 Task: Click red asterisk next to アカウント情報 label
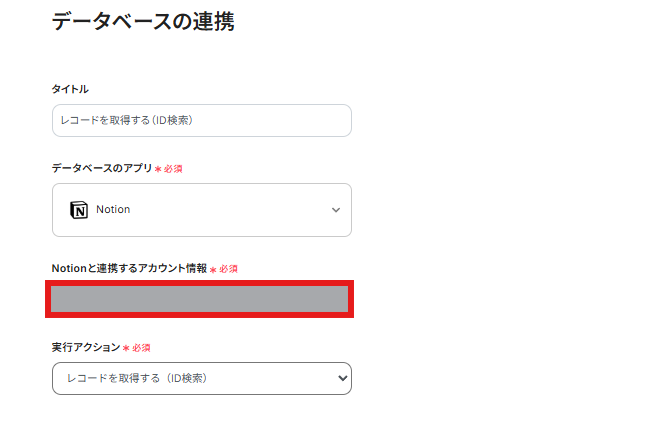pos(214,269)
